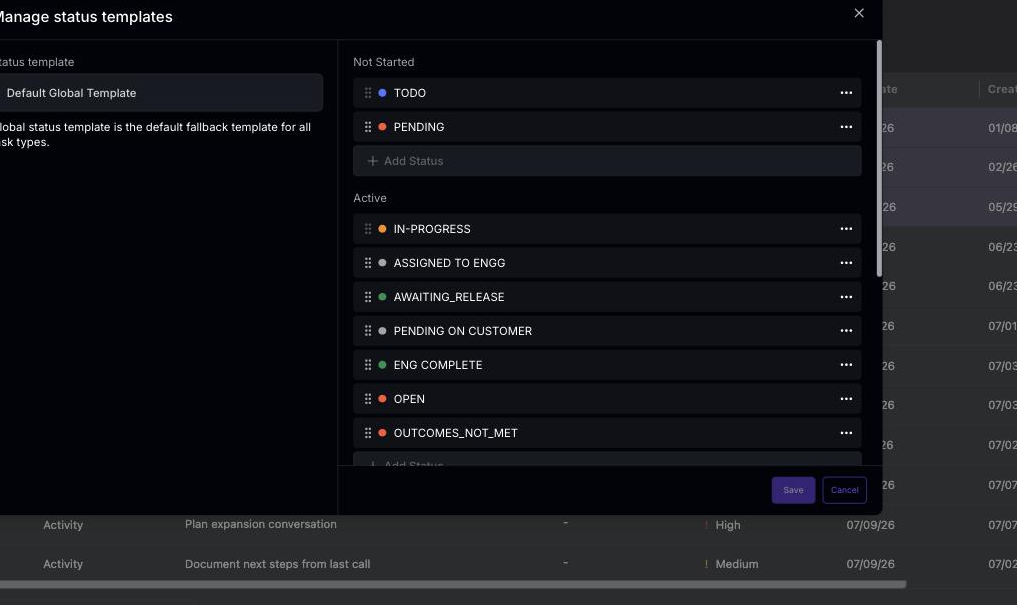Open the three-dot menu for PENDING status

(x=846, y=127)
